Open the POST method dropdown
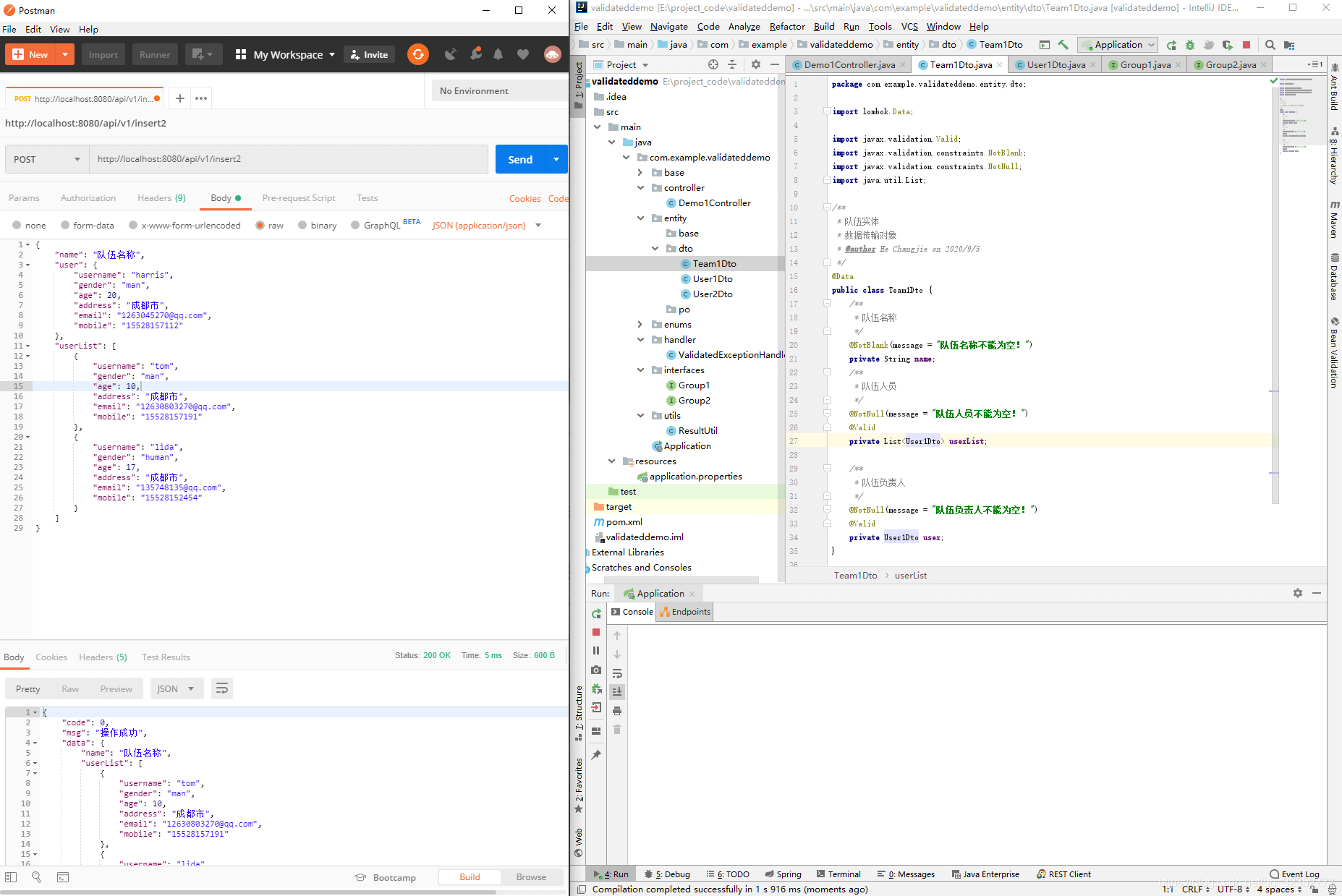1342x896 pixels. pos(46,159)
